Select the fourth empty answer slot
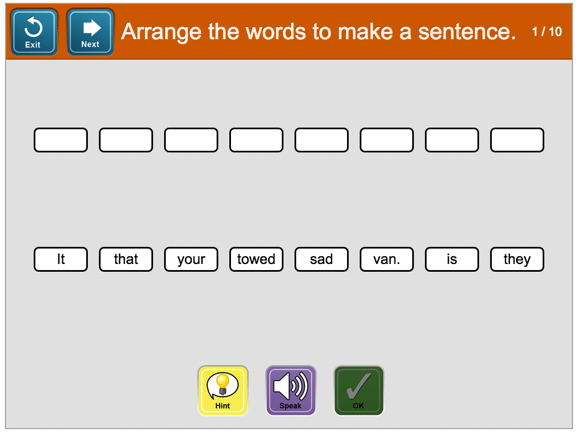The image size is (578, 433). click(x=256, y=140)
